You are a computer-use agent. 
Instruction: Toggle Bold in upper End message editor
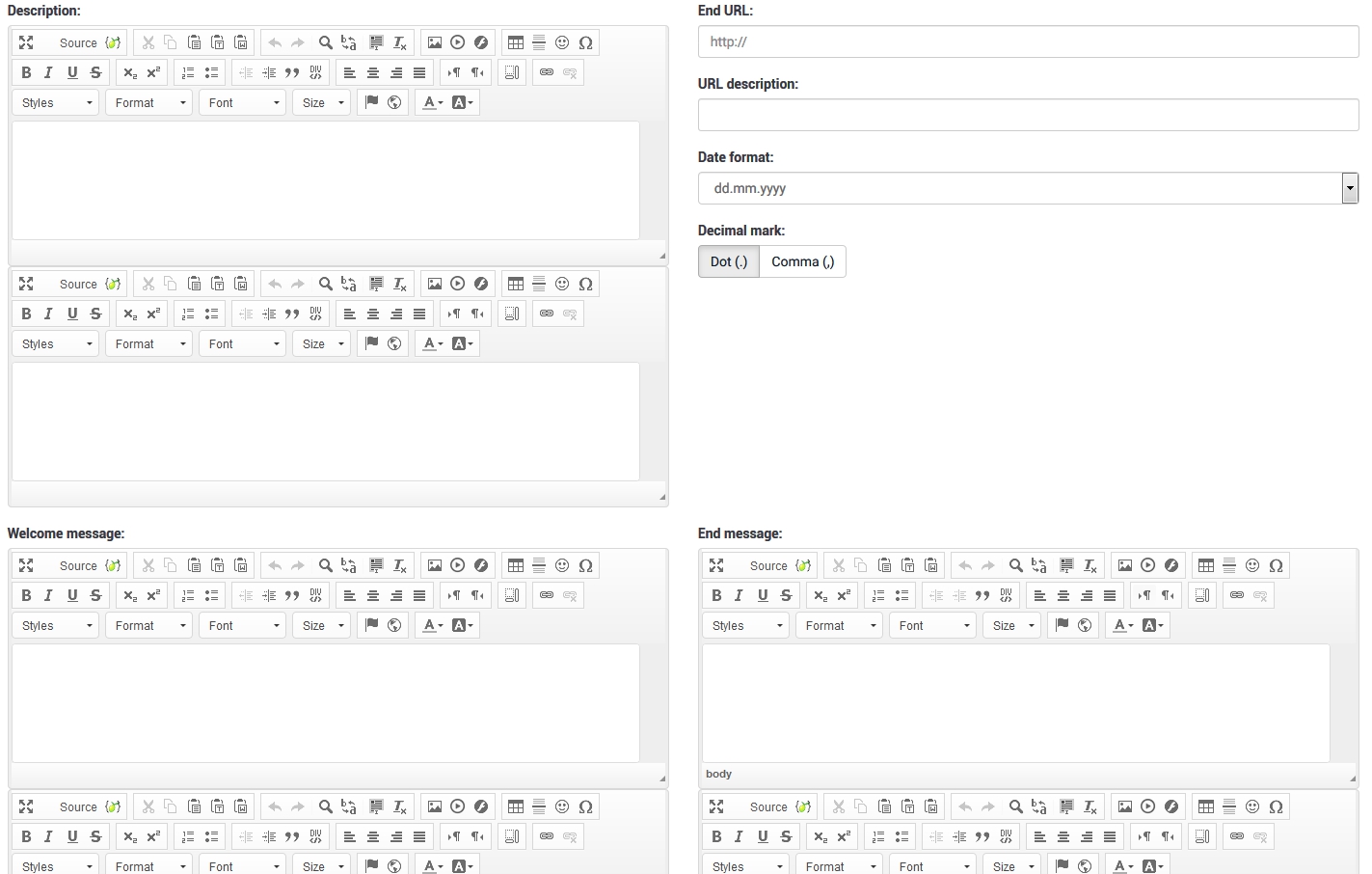tap(716, 595)
